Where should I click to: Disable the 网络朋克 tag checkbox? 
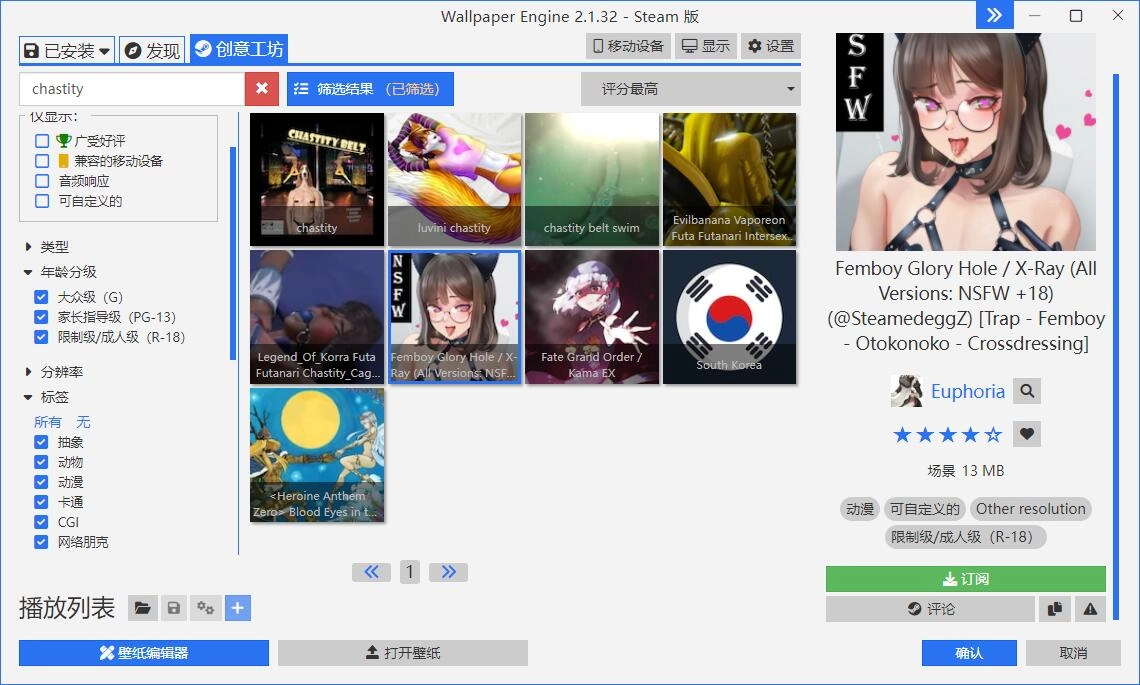41,542
